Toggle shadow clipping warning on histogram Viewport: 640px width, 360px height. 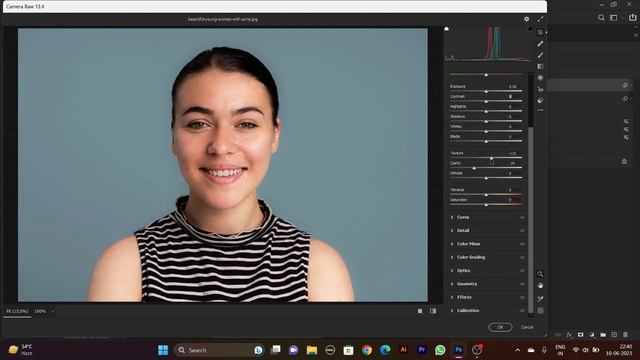point(447,29)
